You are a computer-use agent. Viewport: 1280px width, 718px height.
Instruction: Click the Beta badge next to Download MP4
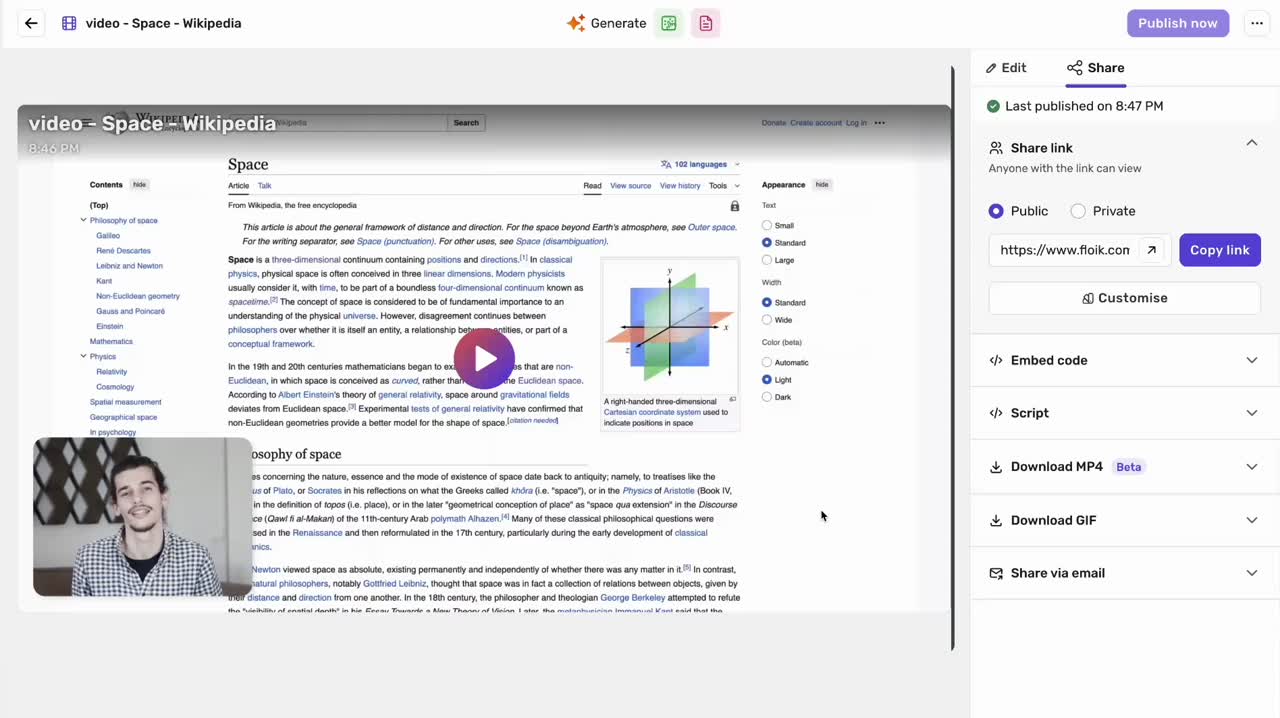[1129, 467]
